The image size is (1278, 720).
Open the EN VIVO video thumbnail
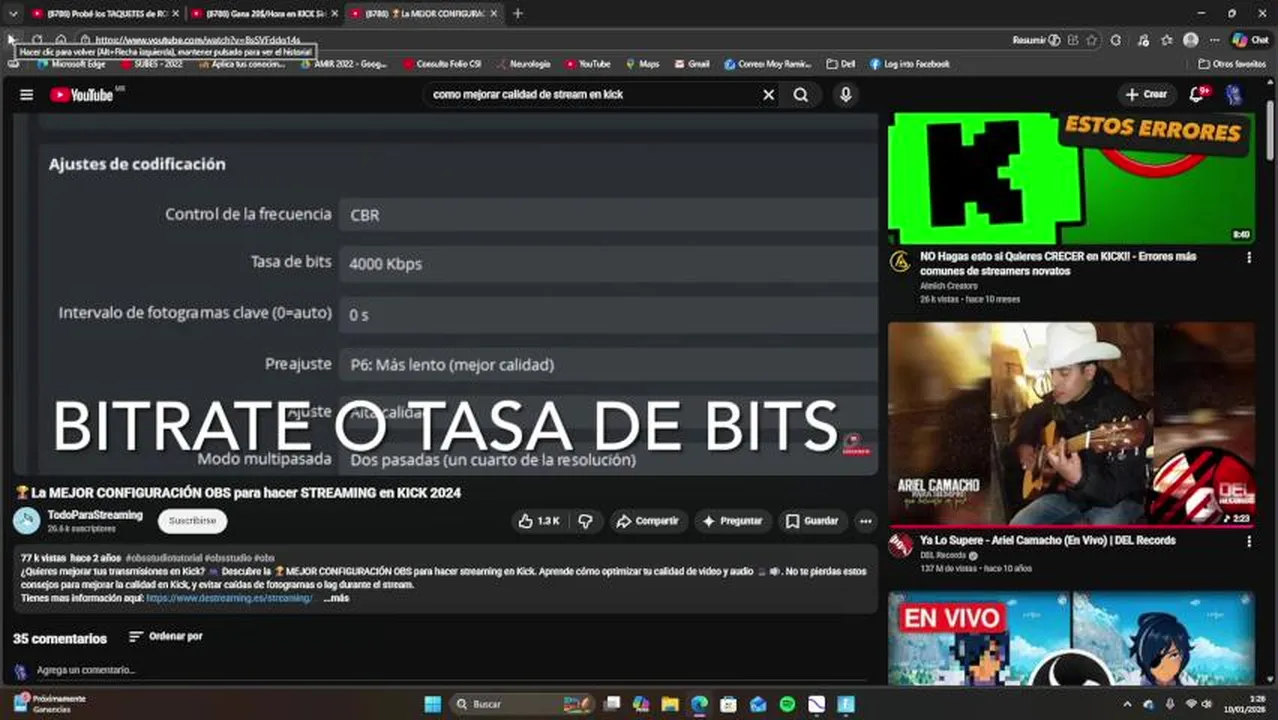1071,638
